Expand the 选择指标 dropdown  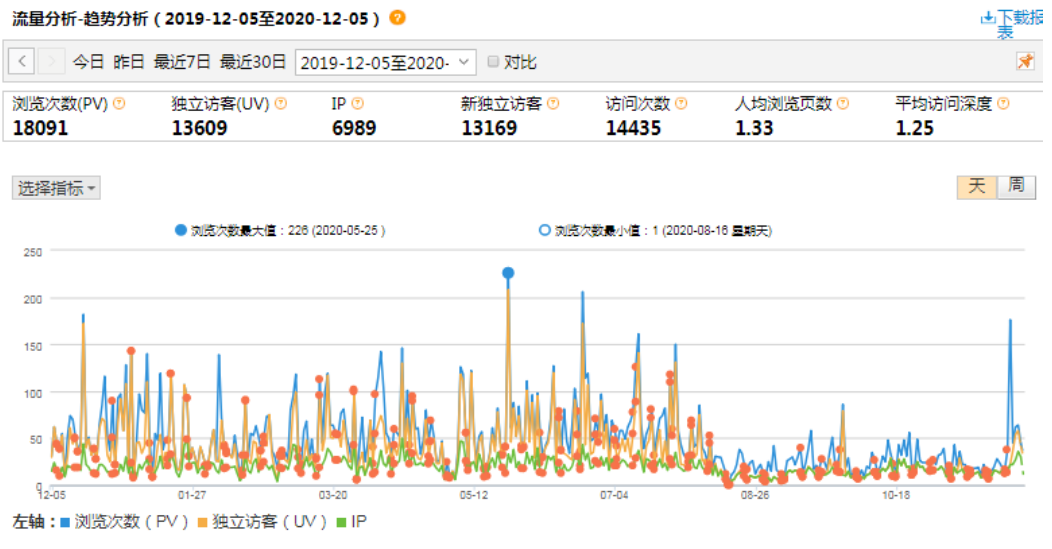click(x=56, y=188)
